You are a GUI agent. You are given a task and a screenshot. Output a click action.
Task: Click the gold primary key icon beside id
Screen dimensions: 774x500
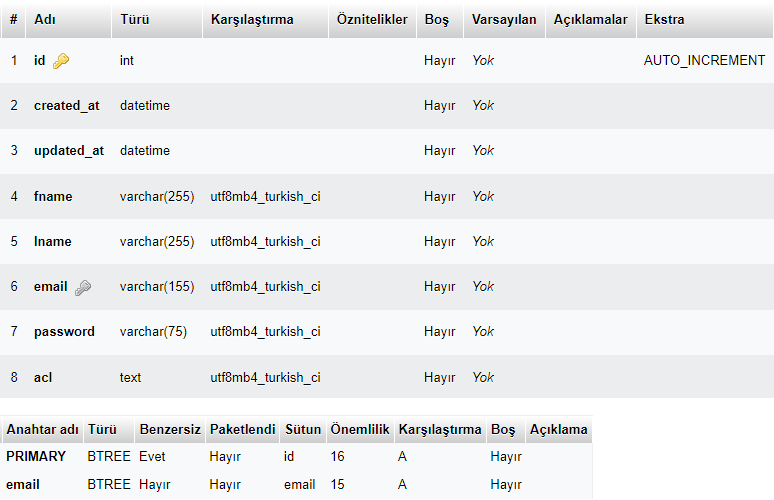61,61
